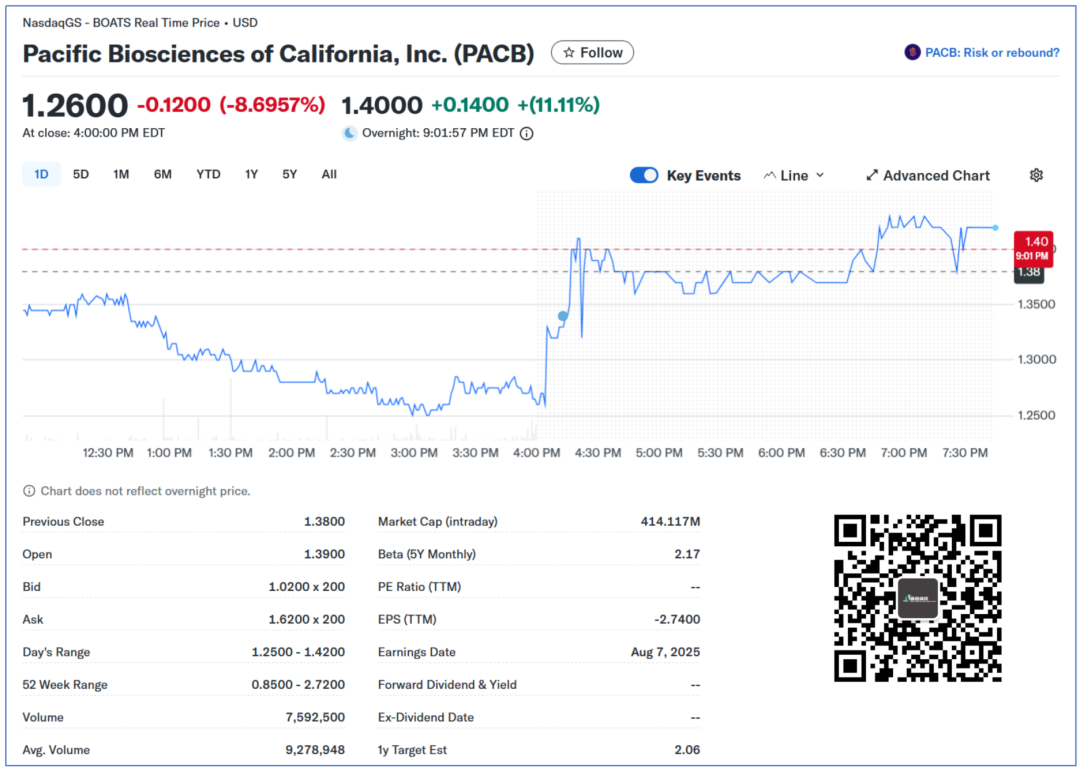
Task: Click the 1.40 price tag on chart axis
Action: pos(1033,248)
